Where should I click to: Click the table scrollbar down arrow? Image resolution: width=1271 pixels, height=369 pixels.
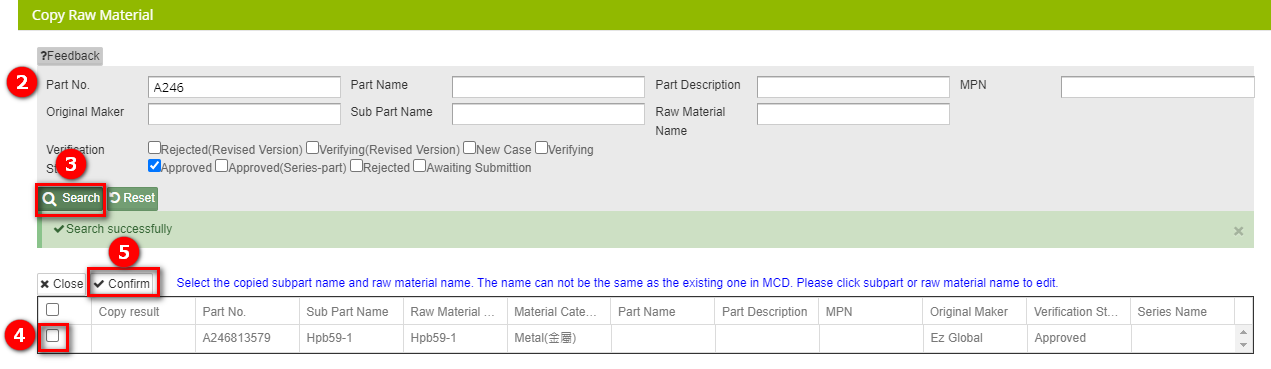pos(1244,344)
